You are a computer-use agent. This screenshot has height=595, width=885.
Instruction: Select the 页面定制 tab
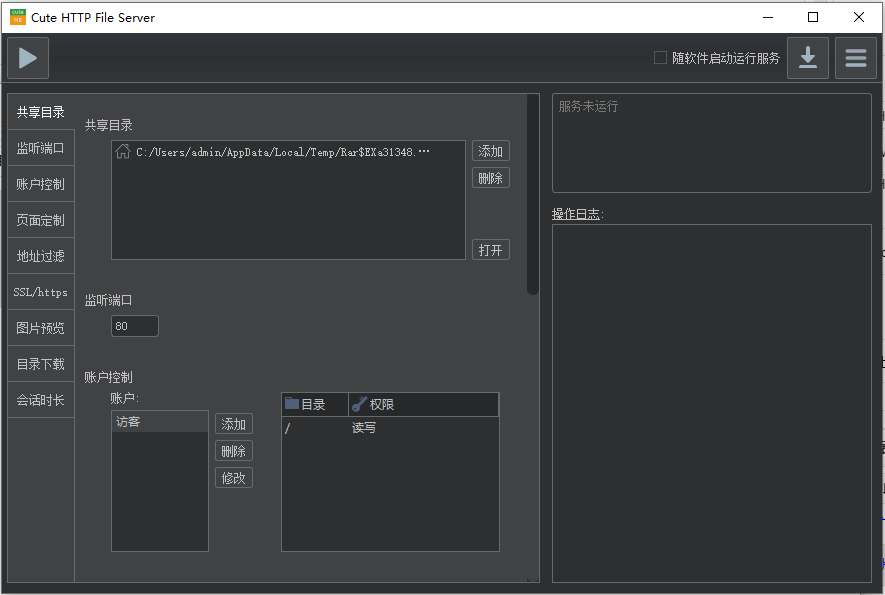pyautogui.click(x=41, y=220)
